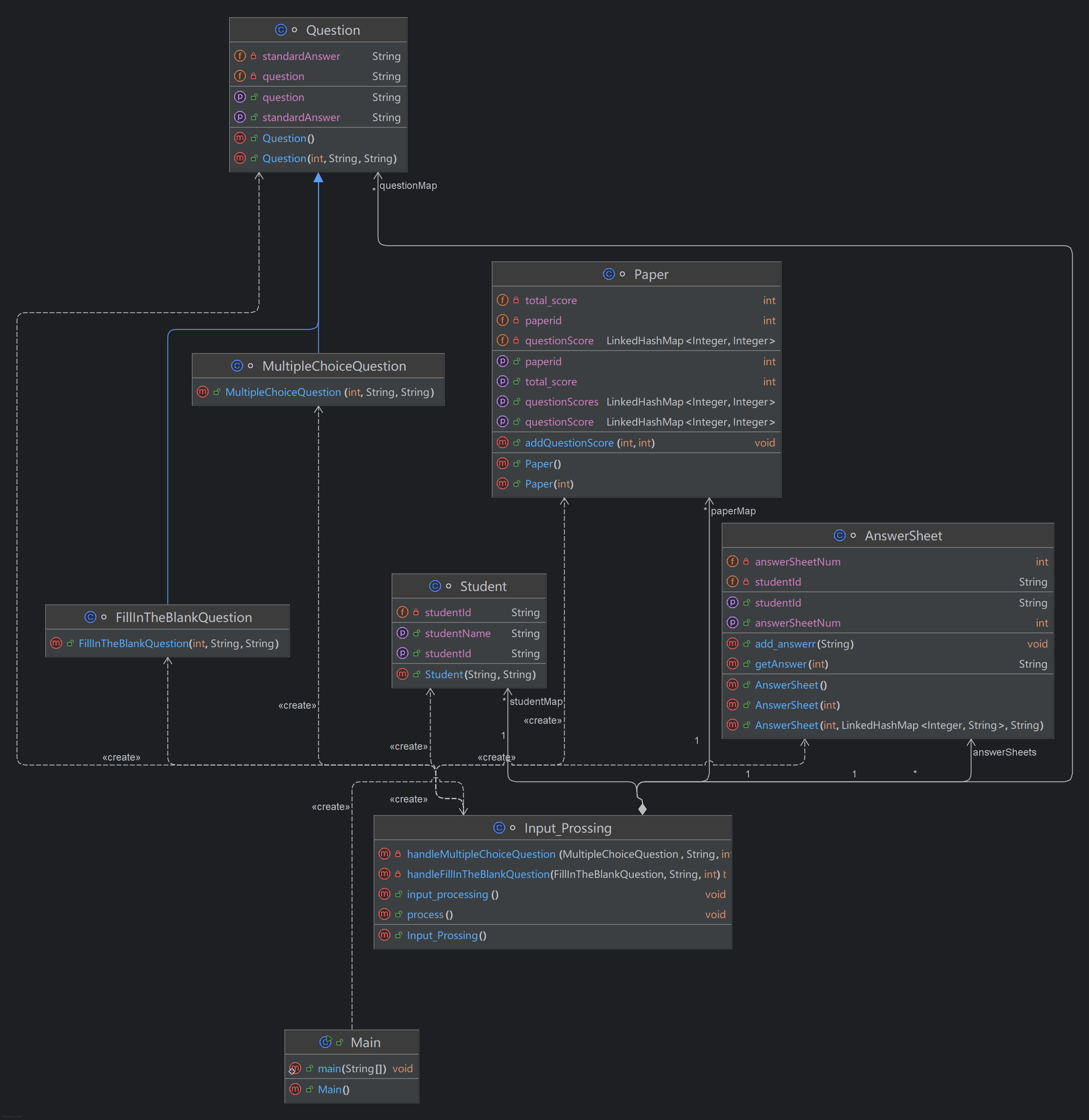Click the class icon beside AnswerSheet header
The height and width of the screenshot is (1120, 1089).
[x=839, y=535]
